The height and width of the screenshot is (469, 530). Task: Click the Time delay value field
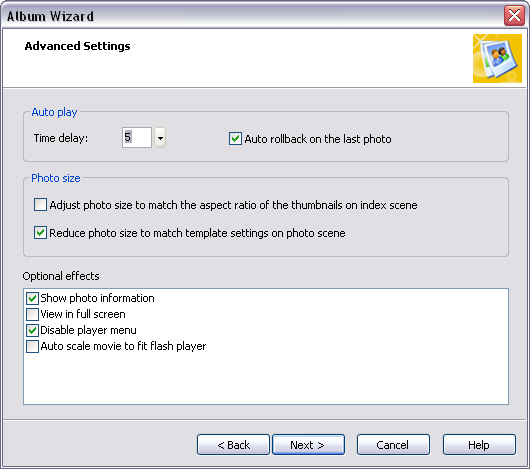coord(137,138)
